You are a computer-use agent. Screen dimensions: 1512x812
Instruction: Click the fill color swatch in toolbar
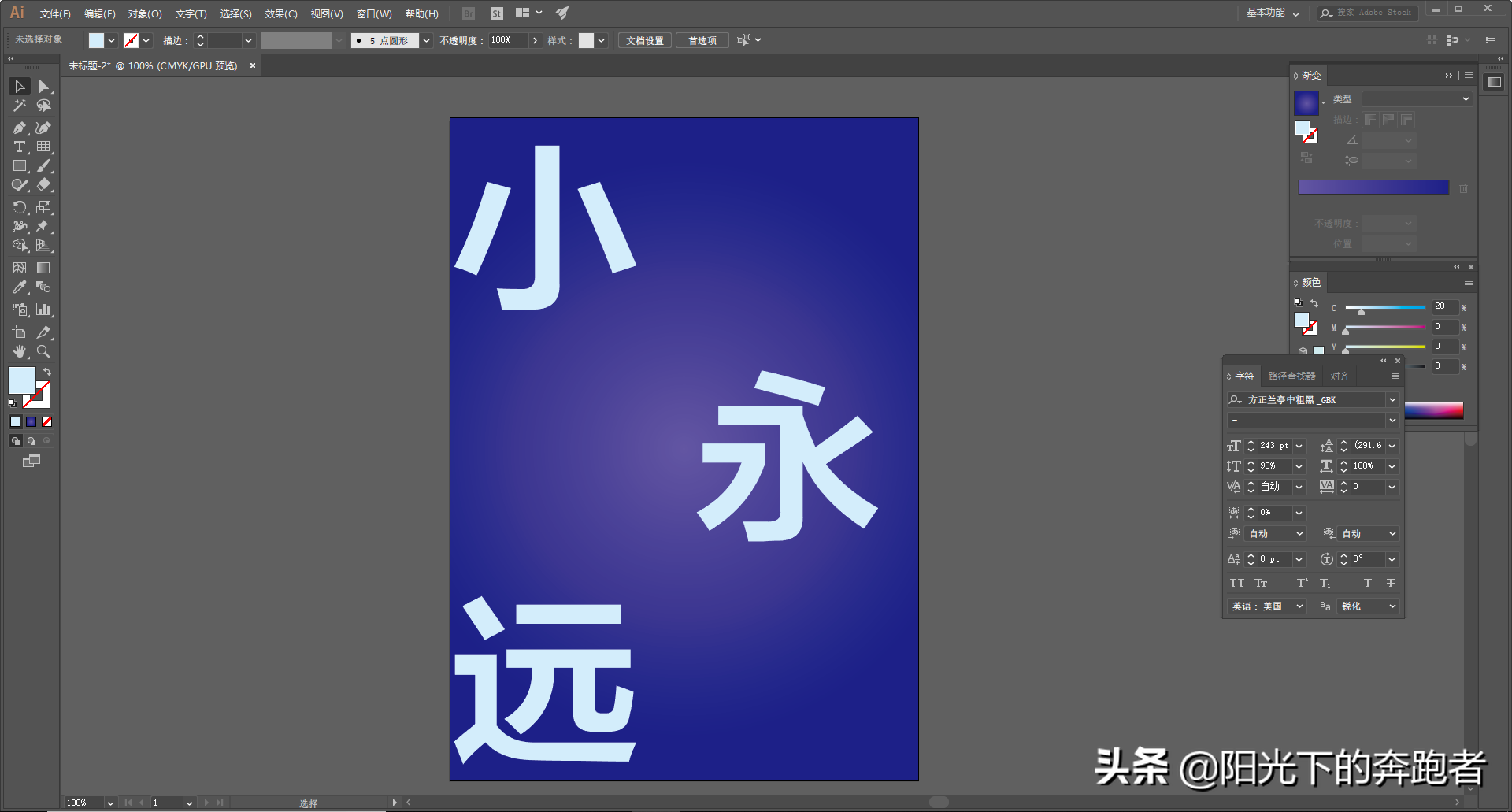[x=21, y=380]
